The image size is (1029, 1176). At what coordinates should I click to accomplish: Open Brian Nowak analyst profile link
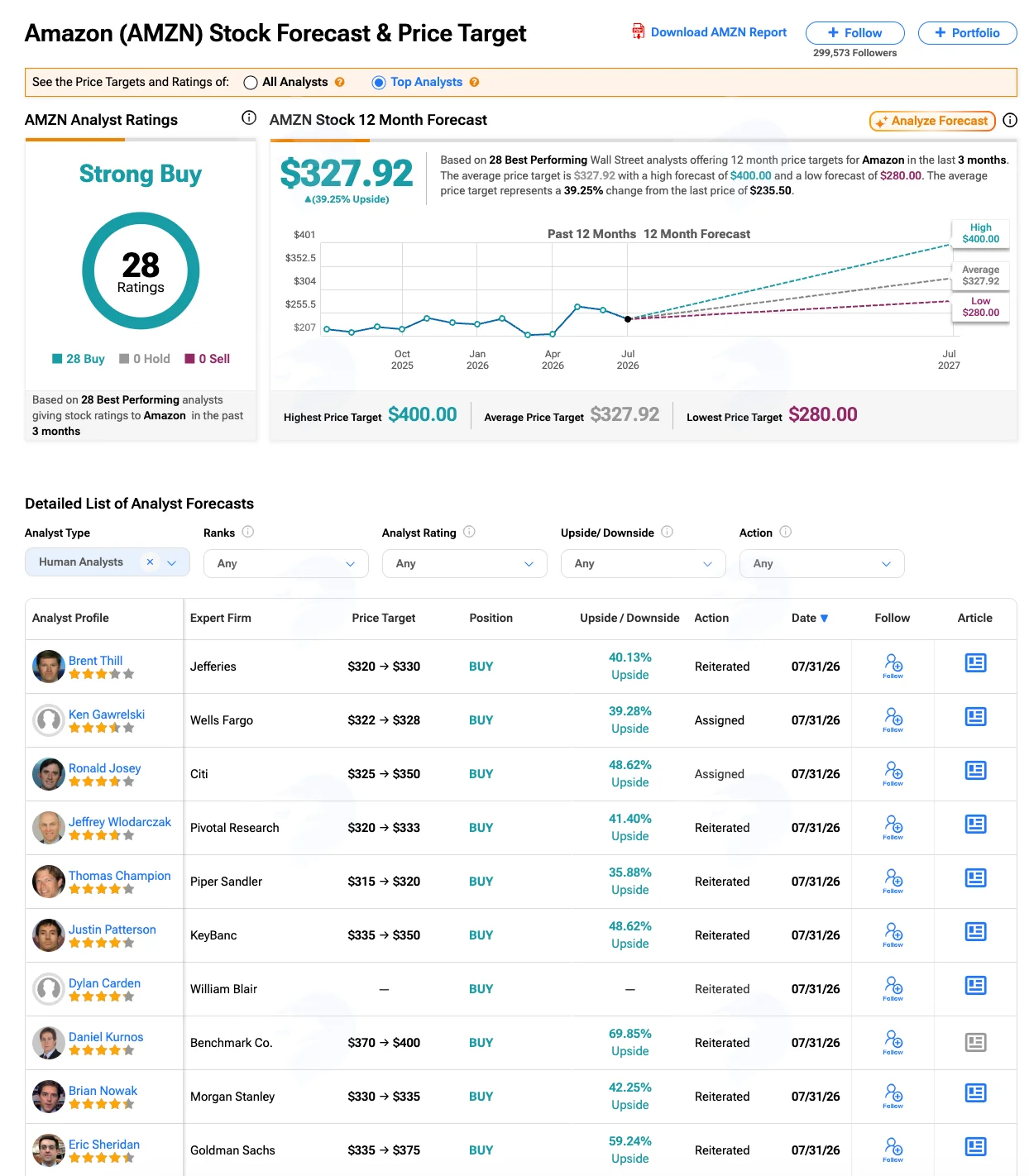coord(103,1090)
